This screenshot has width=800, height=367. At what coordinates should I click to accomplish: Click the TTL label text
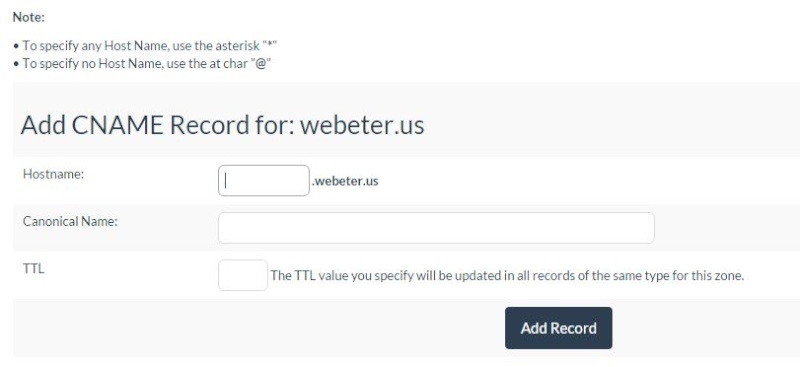(x=34, y=268)
